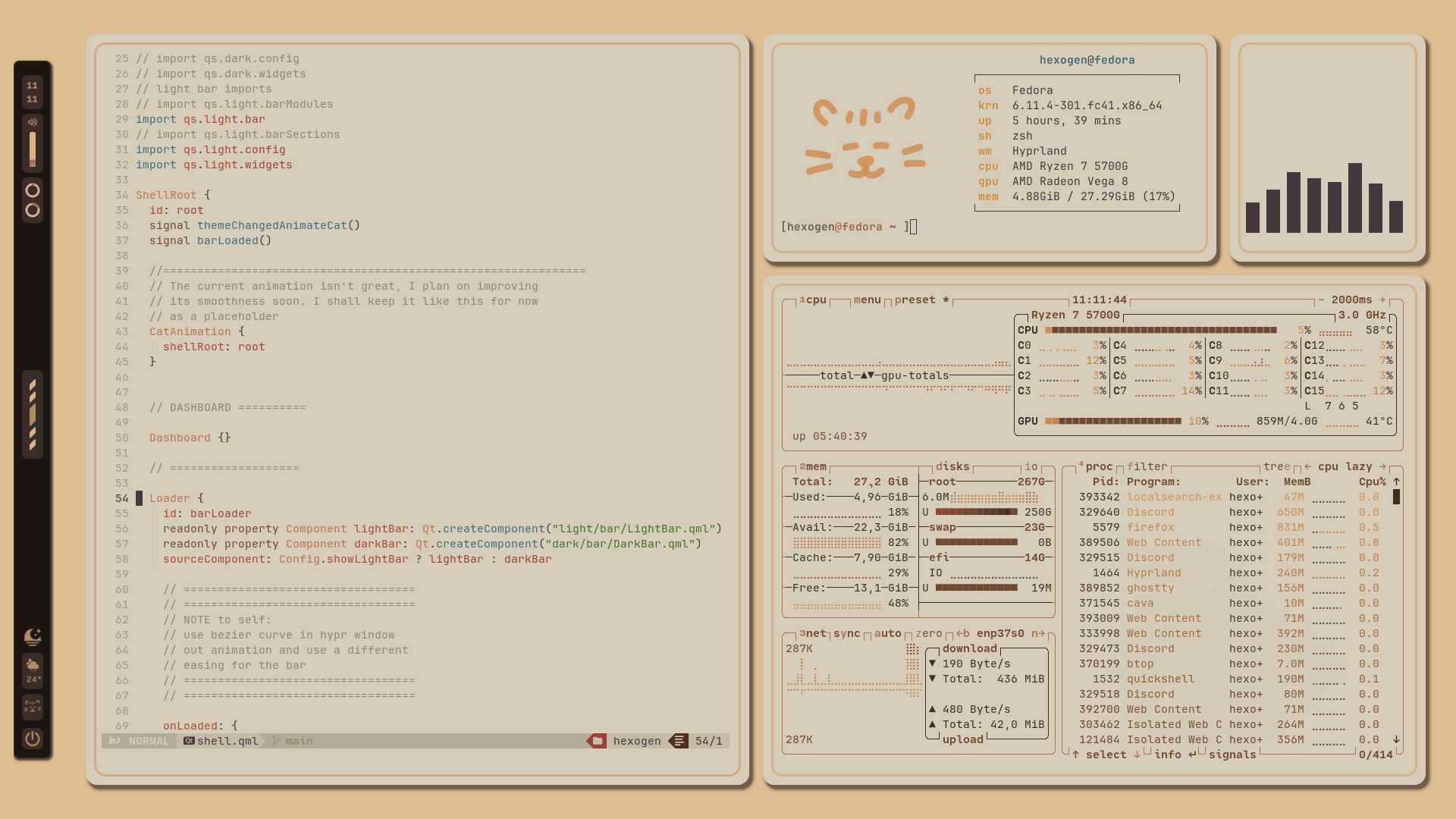Mute using the speaker icon in the sidebar

click(33, 122)
